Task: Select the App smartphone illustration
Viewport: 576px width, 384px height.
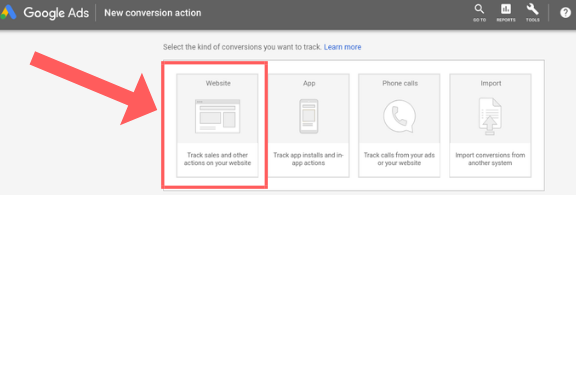Action: (x=309, y=116)
